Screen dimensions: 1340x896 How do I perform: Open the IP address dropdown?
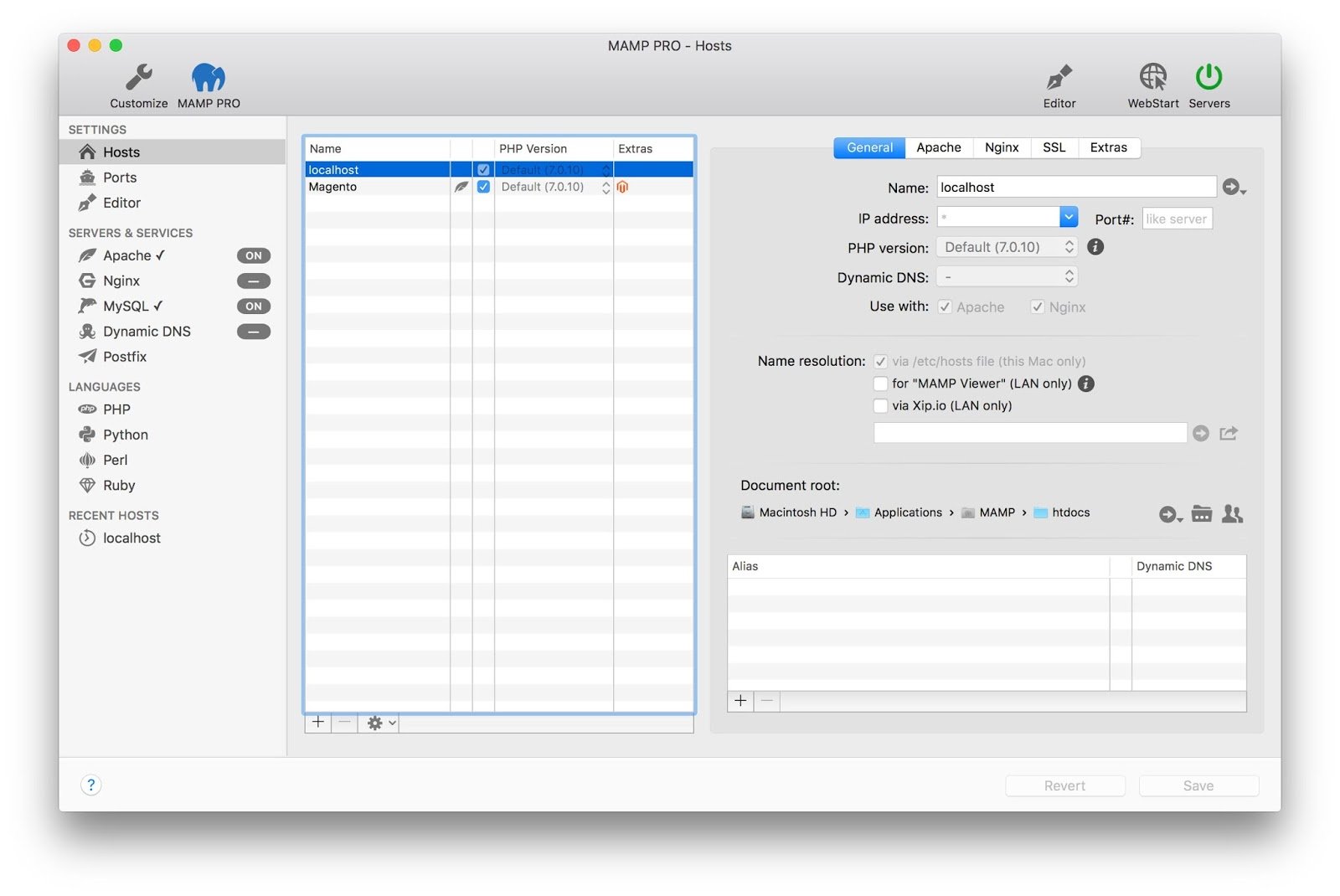[x=1068, y=218]
